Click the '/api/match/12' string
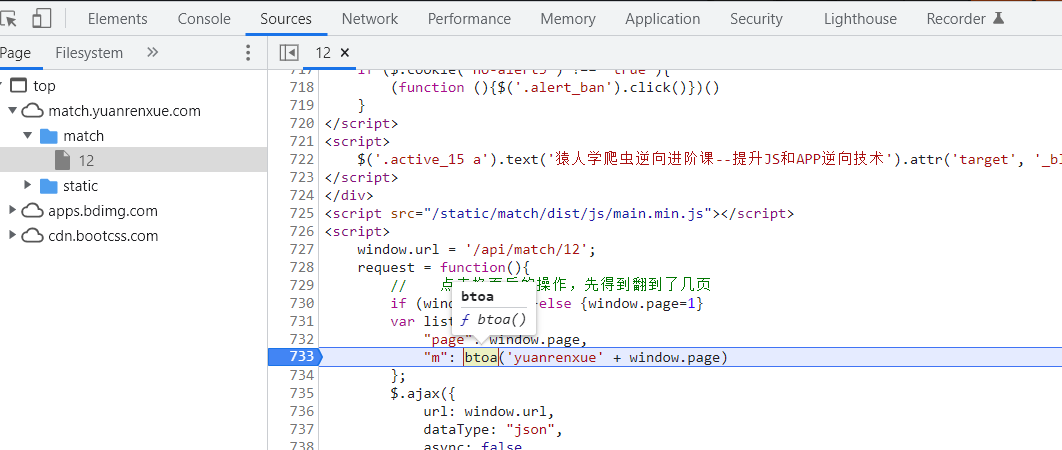This screenshot has width=1062, height=450. pos(528,249)
